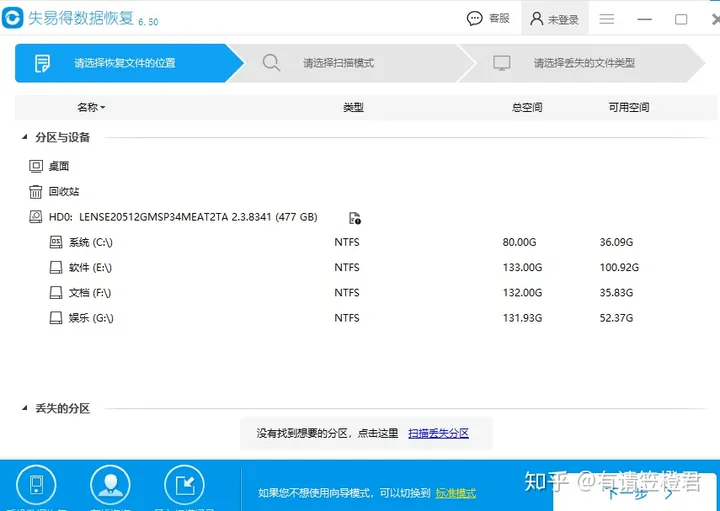Select the 系统 (C:\) partition
Screen dimensions: 720x511
point(92,242)
